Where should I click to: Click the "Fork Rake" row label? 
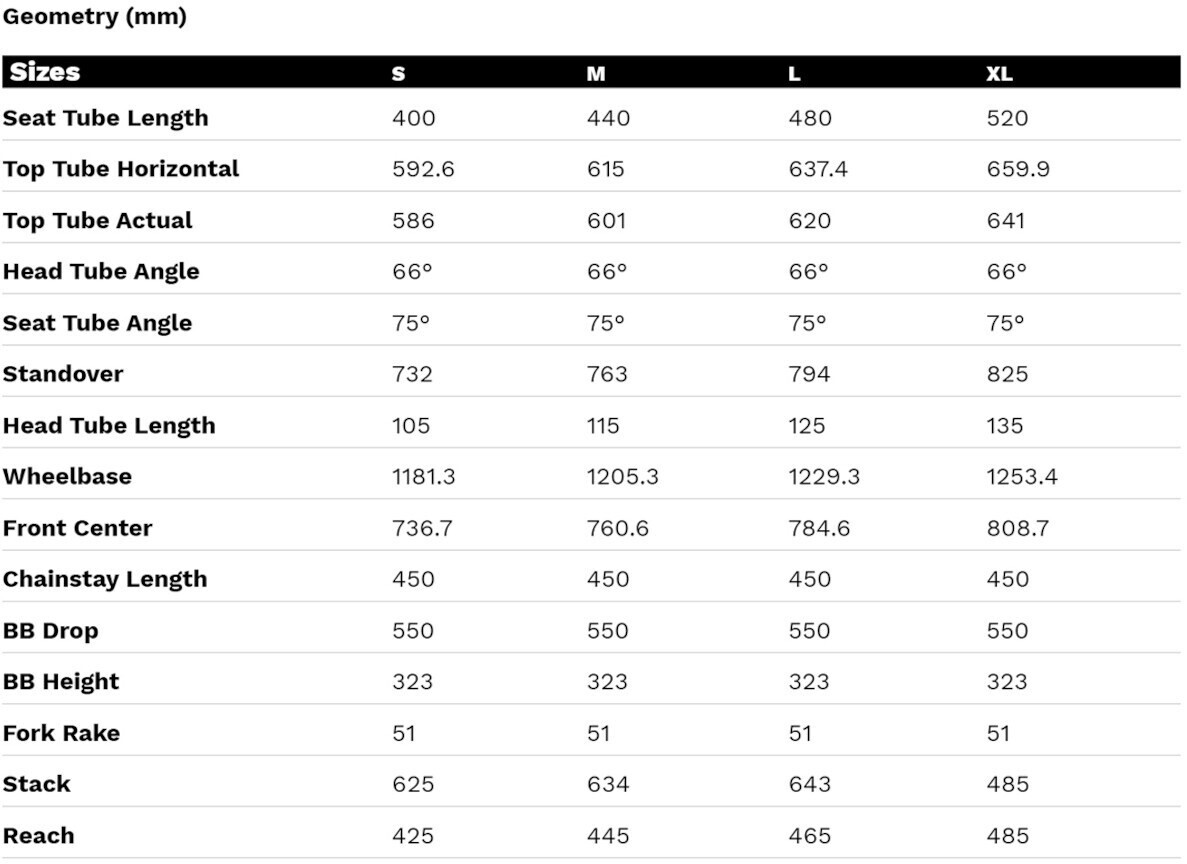pos(61,733)
